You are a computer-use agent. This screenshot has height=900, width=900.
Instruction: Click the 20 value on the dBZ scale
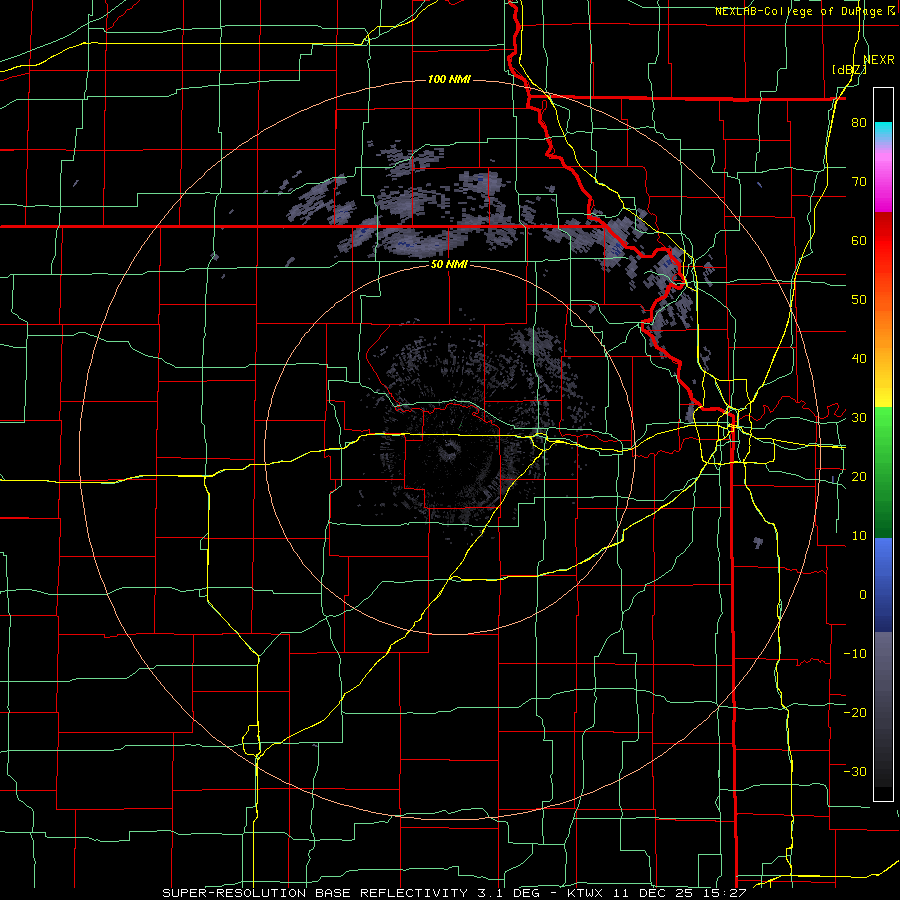point(859,476)
